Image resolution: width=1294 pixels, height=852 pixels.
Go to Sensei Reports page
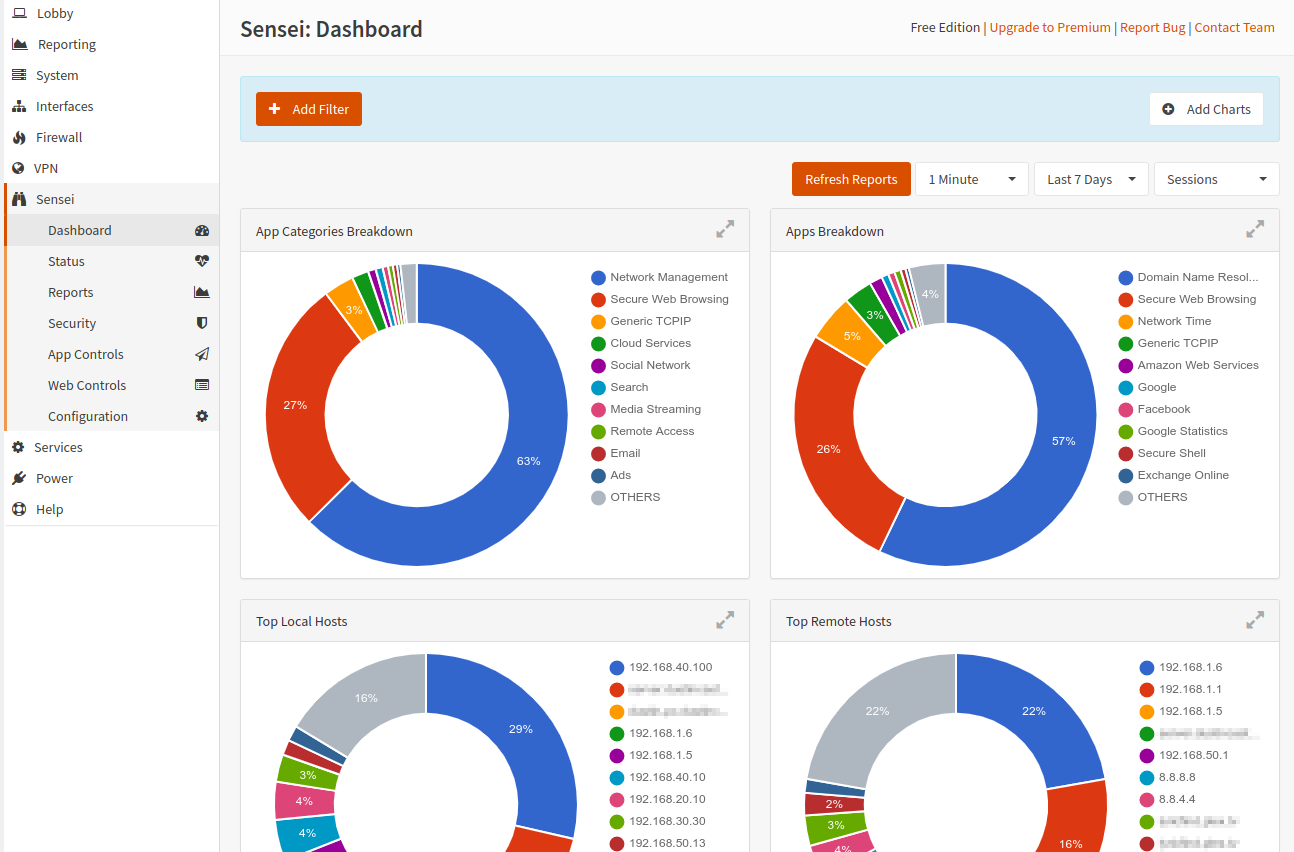[112, 292]
